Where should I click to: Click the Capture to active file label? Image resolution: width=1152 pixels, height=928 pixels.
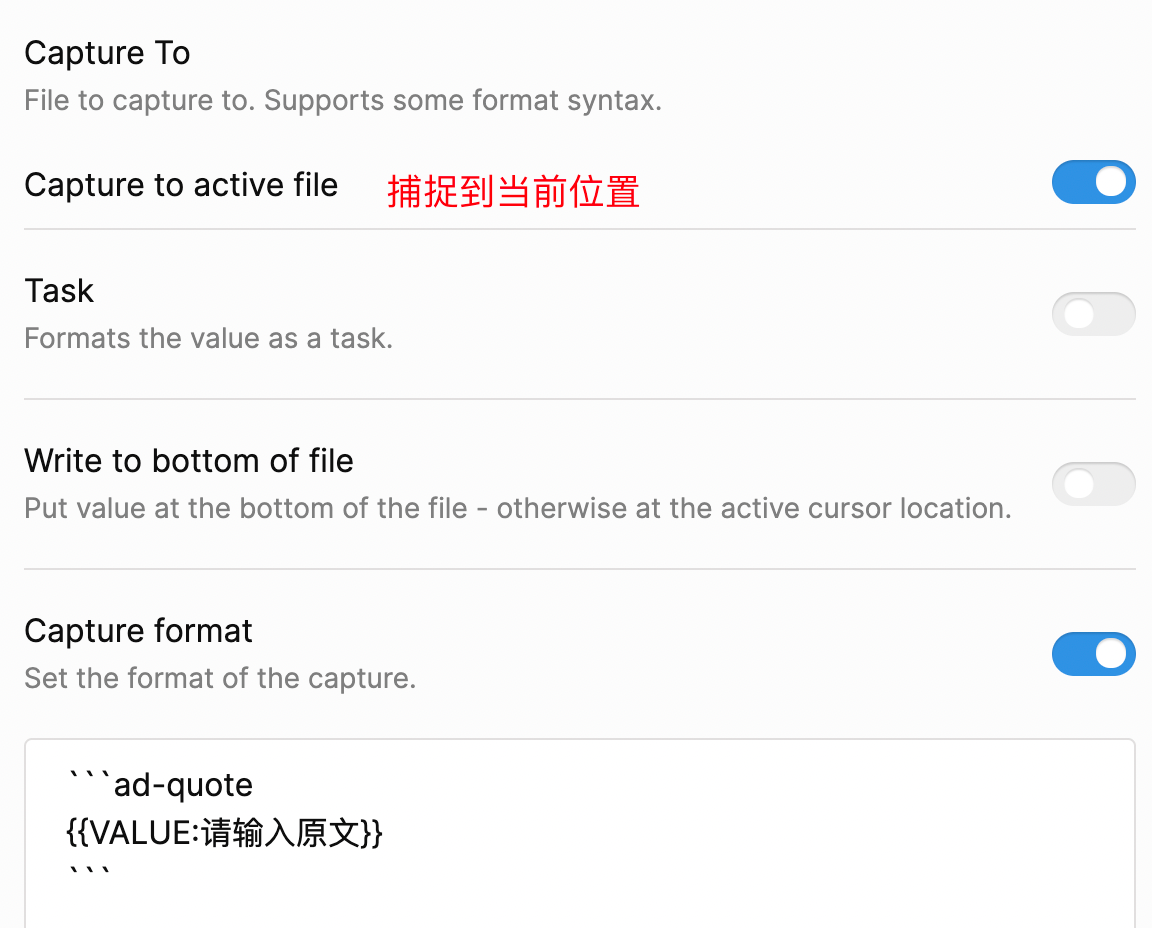(181, 185)
